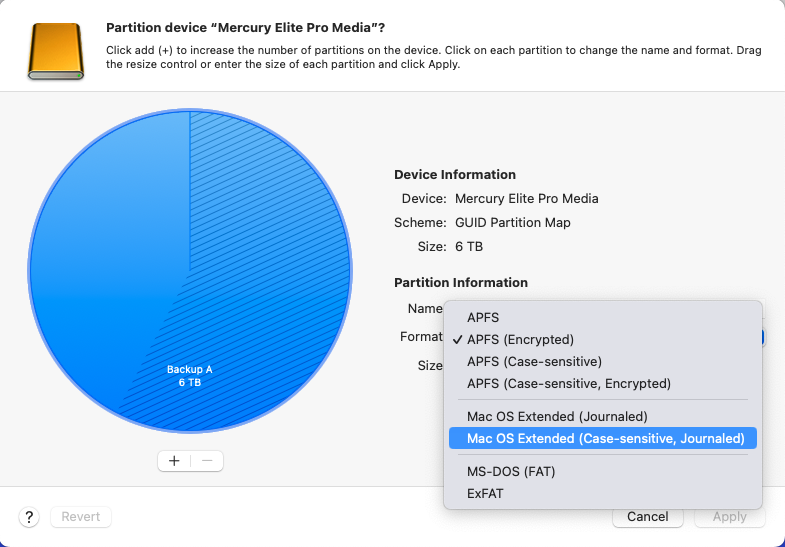Click the Format dropdown arrow edge
Viewport: 785px width, 547px height.
[763, 337]
